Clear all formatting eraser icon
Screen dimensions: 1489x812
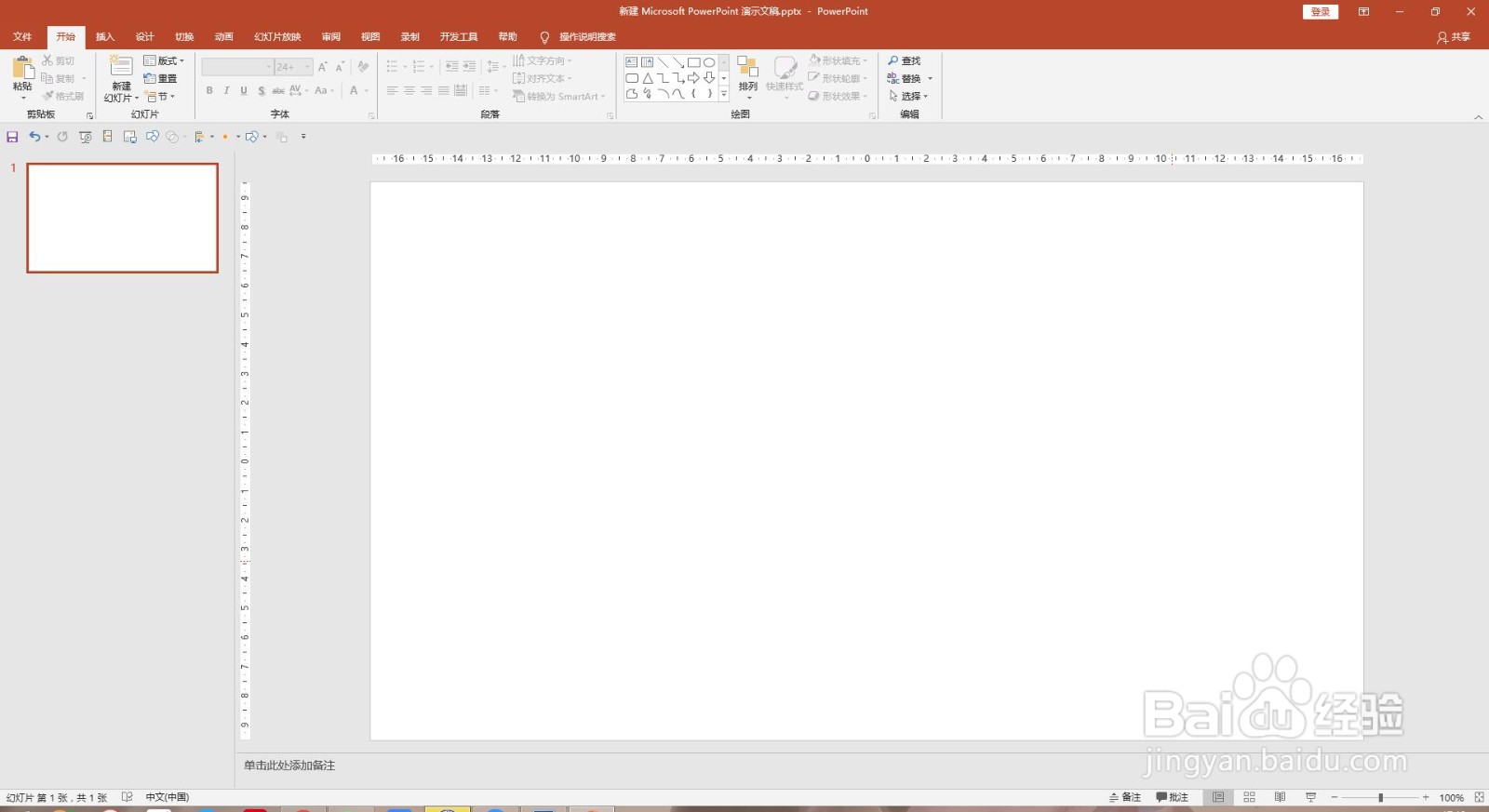tap(363, 67)
